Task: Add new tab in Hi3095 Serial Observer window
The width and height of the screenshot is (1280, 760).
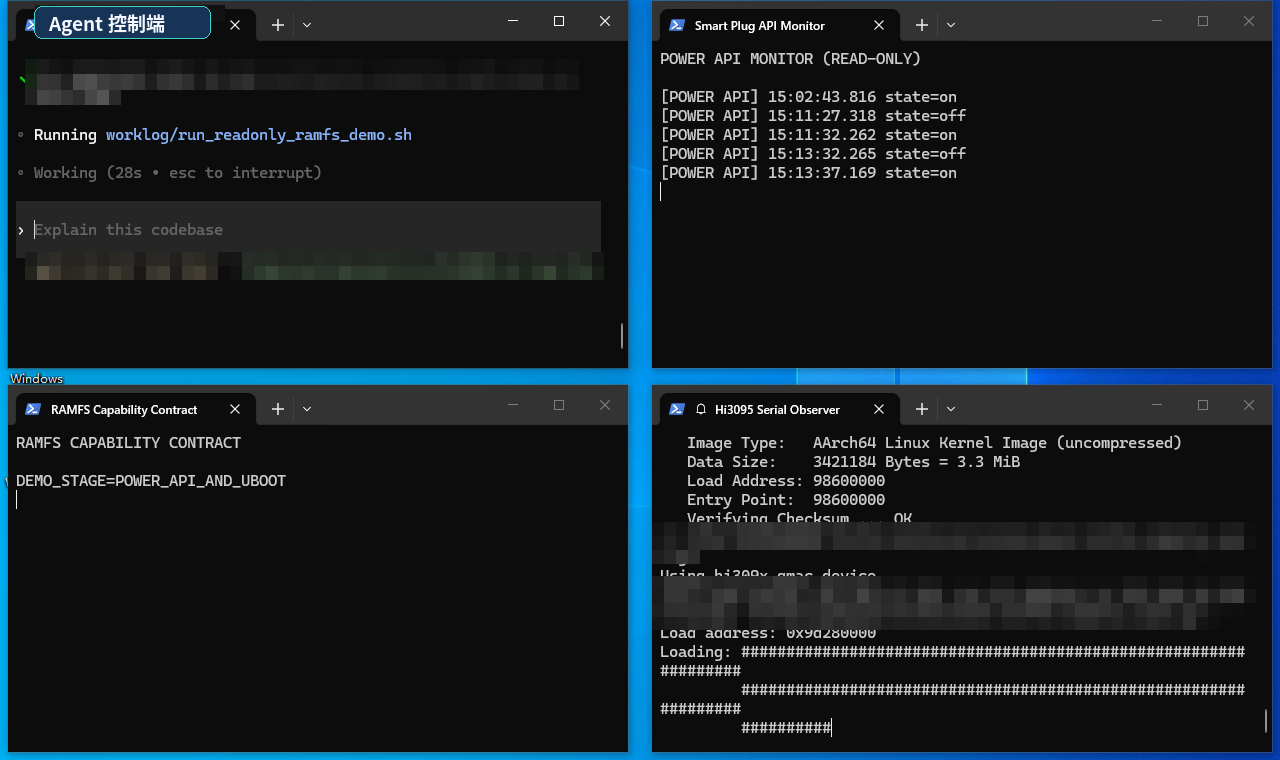Action: 922,409
